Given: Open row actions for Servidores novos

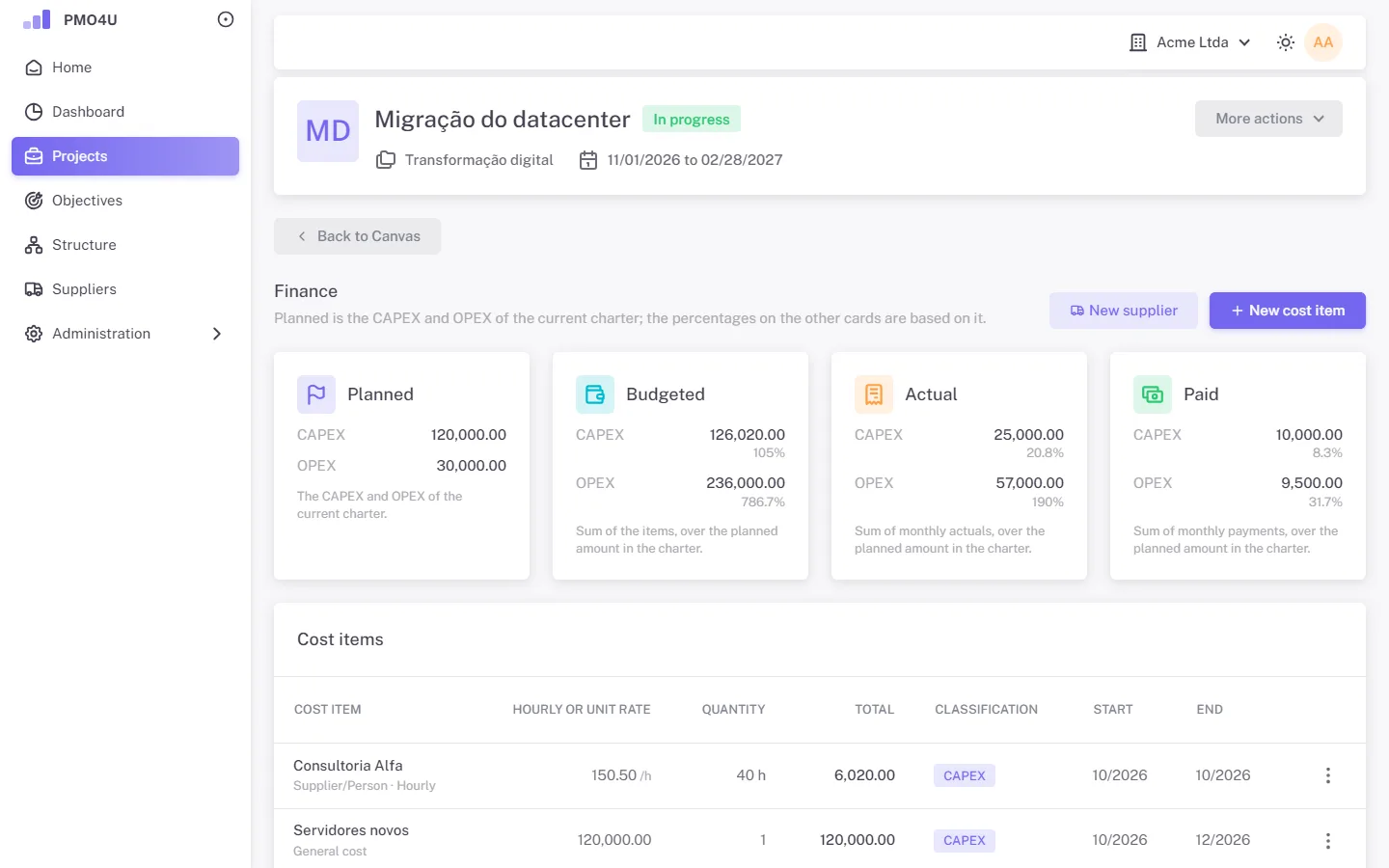Looking at the screenshot, I should (1328, 840).
